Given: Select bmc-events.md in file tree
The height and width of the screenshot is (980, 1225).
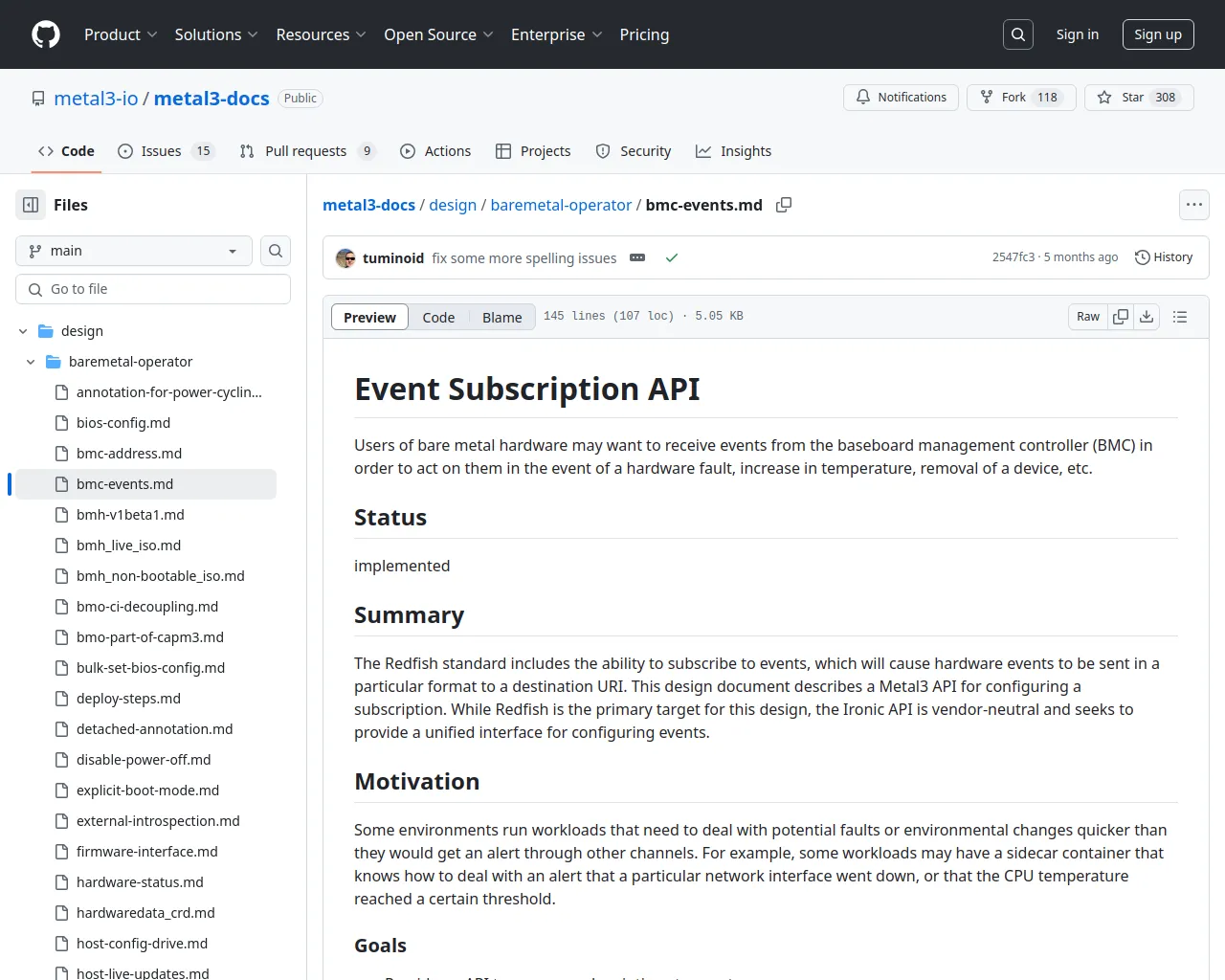Looking at the screenshot, I should pos(145,484).
